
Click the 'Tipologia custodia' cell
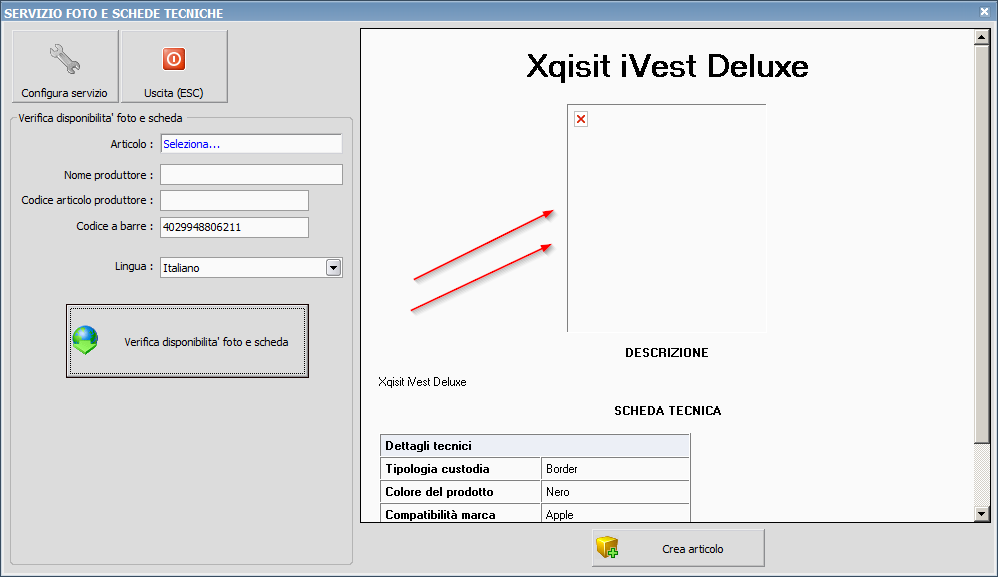(461, 469)
